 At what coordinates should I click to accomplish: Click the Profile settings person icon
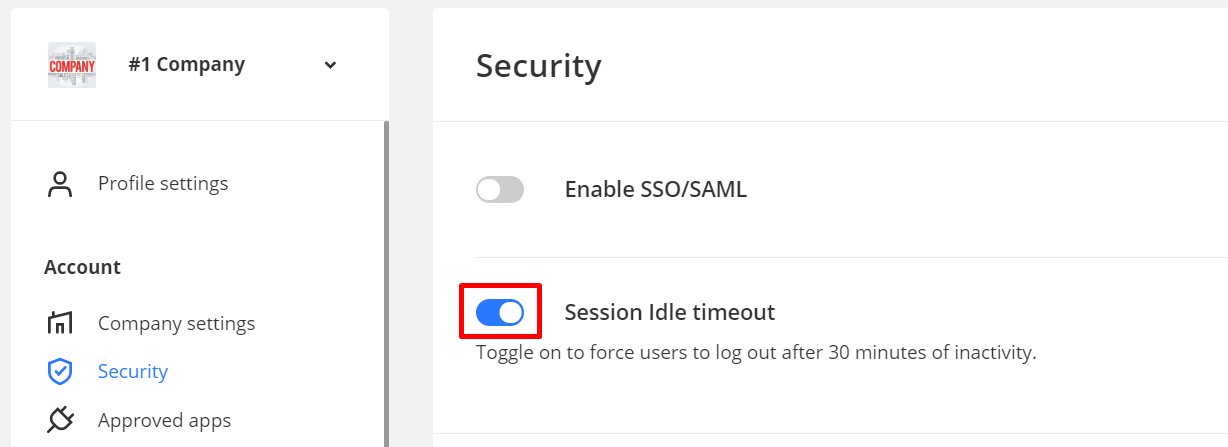pos(61,184)
